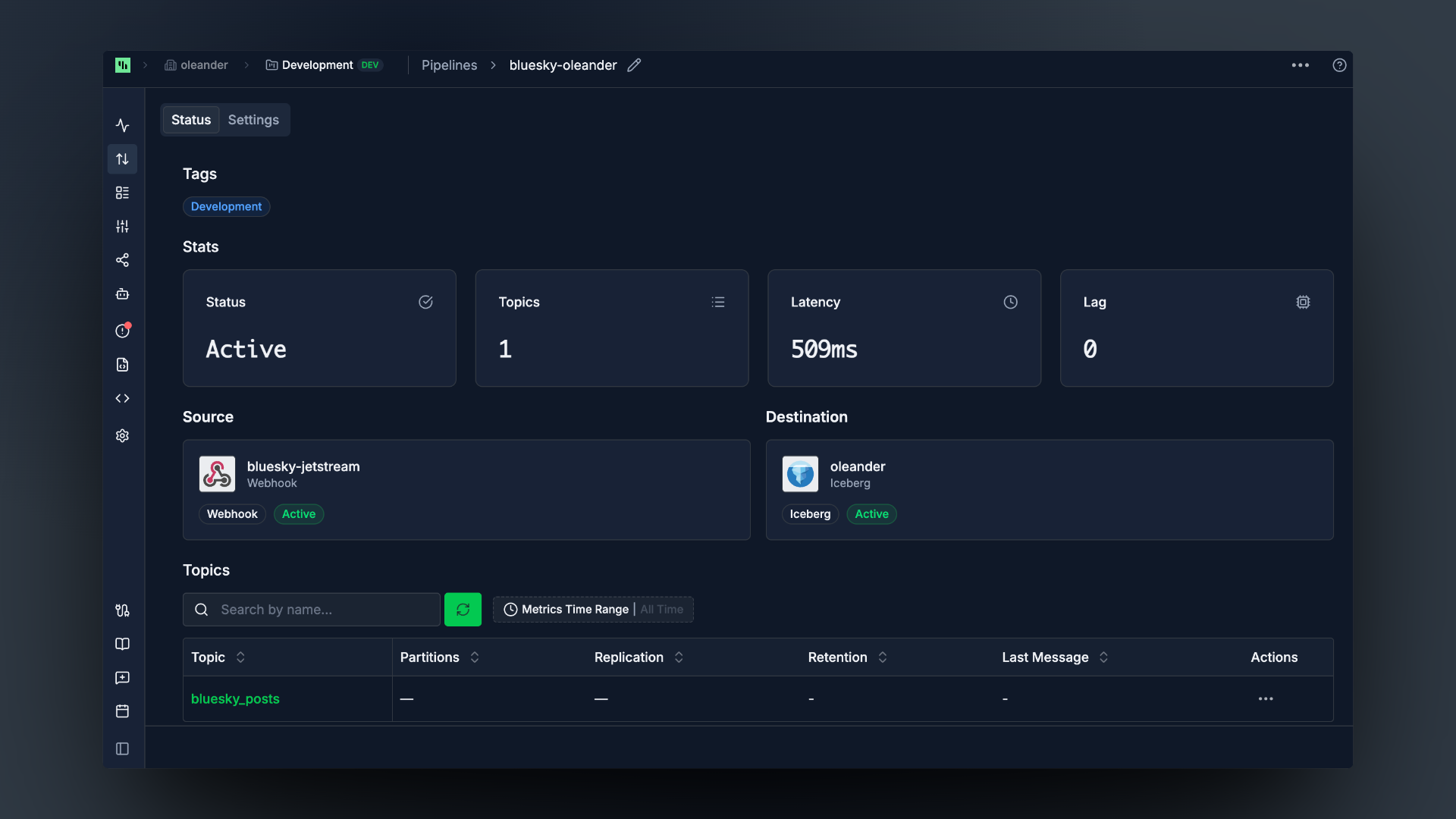Open the code file sidebar icon
Image resolution: width=1456 pixels, height=819 pixels.
122,365
